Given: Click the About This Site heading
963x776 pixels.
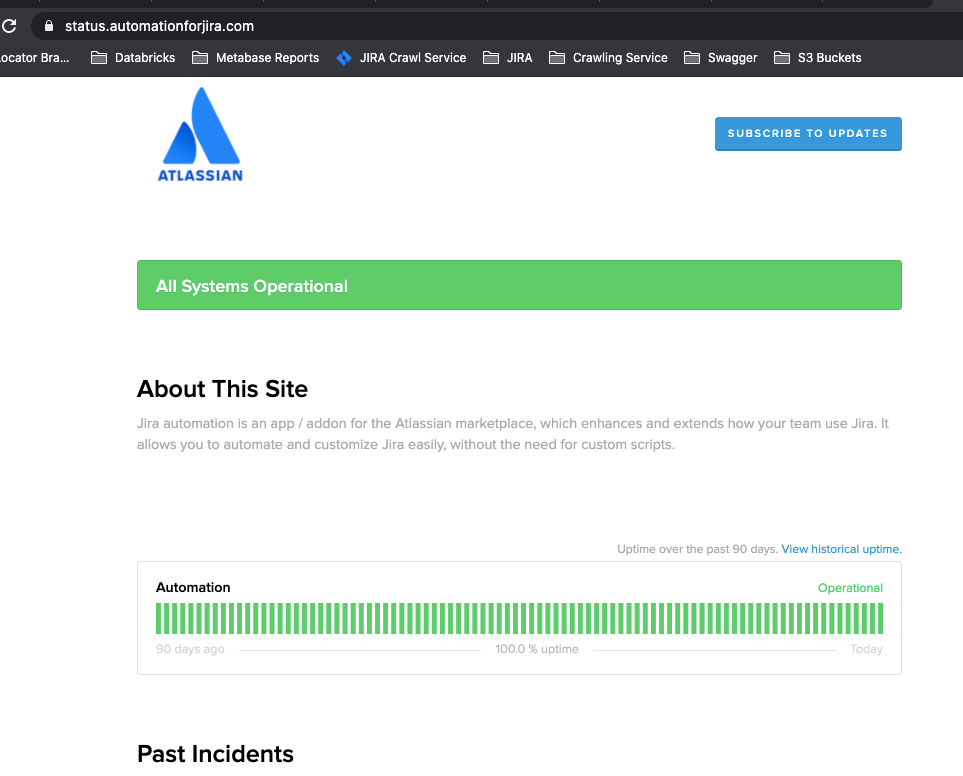Looking at the screenshot, I should [222, 389].
